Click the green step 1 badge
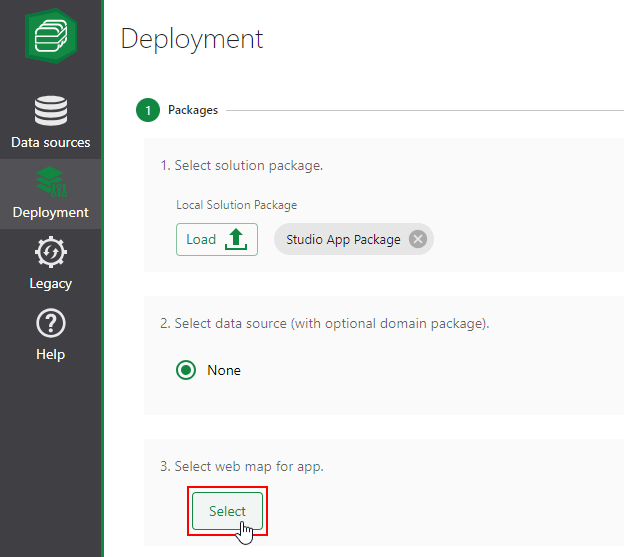 click(x=148, y=110)
